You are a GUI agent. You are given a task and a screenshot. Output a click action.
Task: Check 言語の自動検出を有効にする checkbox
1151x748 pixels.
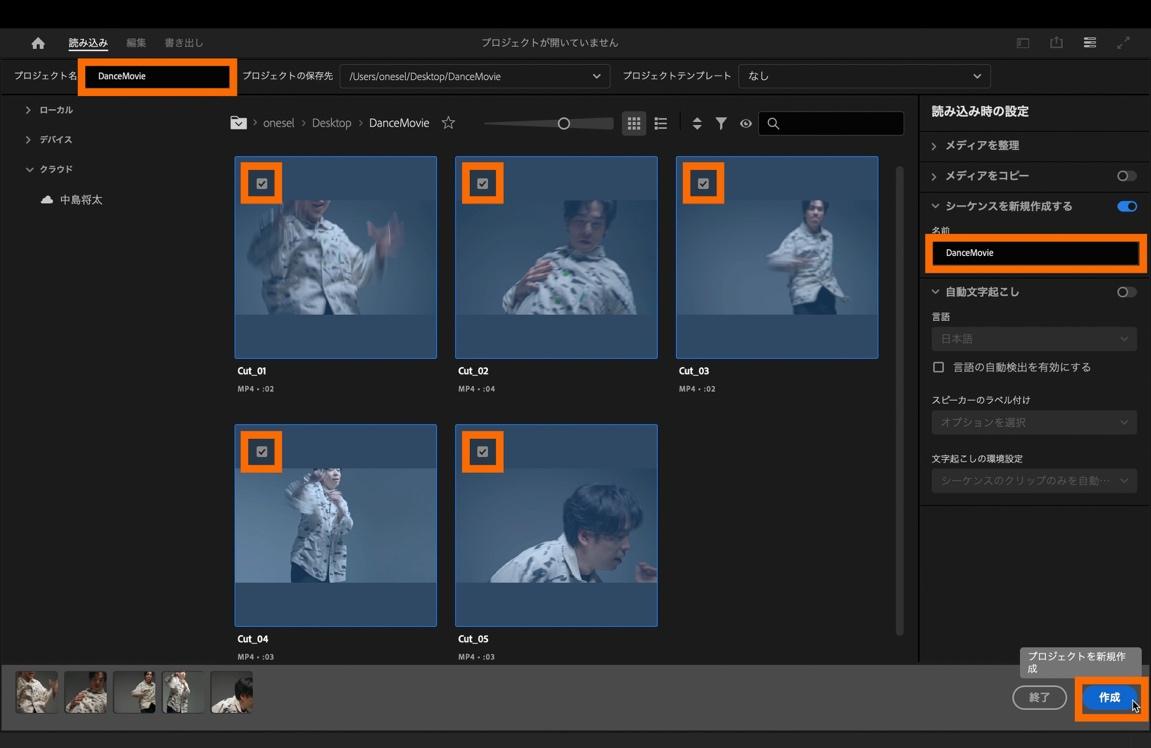pos(938,367)
